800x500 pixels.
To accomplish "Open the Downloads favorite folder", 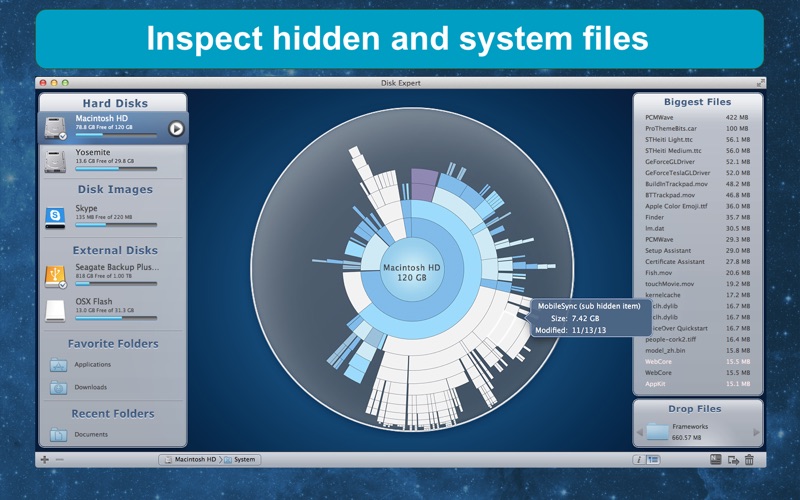I will 90,387.
